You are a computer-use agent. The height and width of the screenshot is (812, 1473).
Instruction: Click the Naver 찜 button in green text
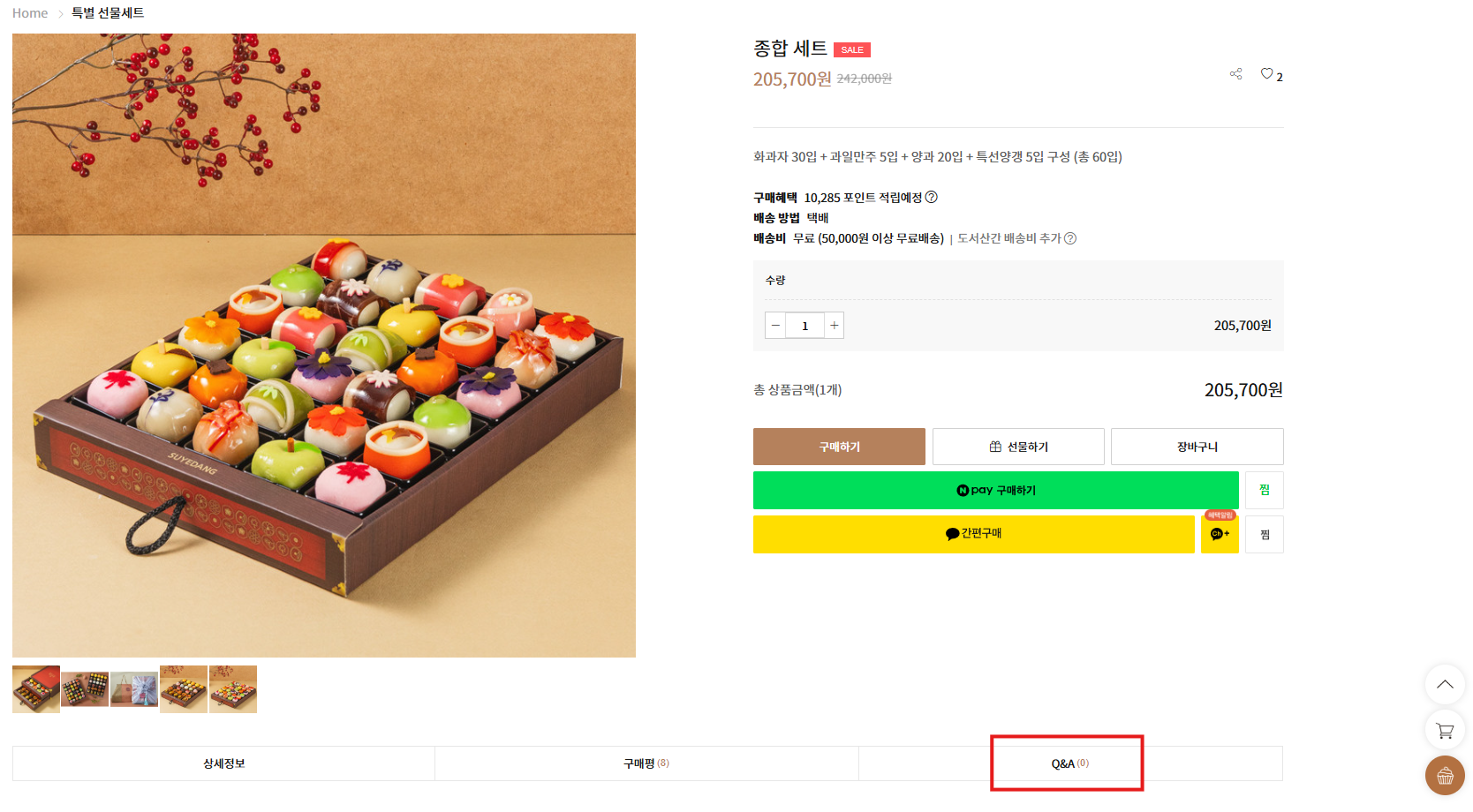pyautogui.click(x=1265, y=490)
